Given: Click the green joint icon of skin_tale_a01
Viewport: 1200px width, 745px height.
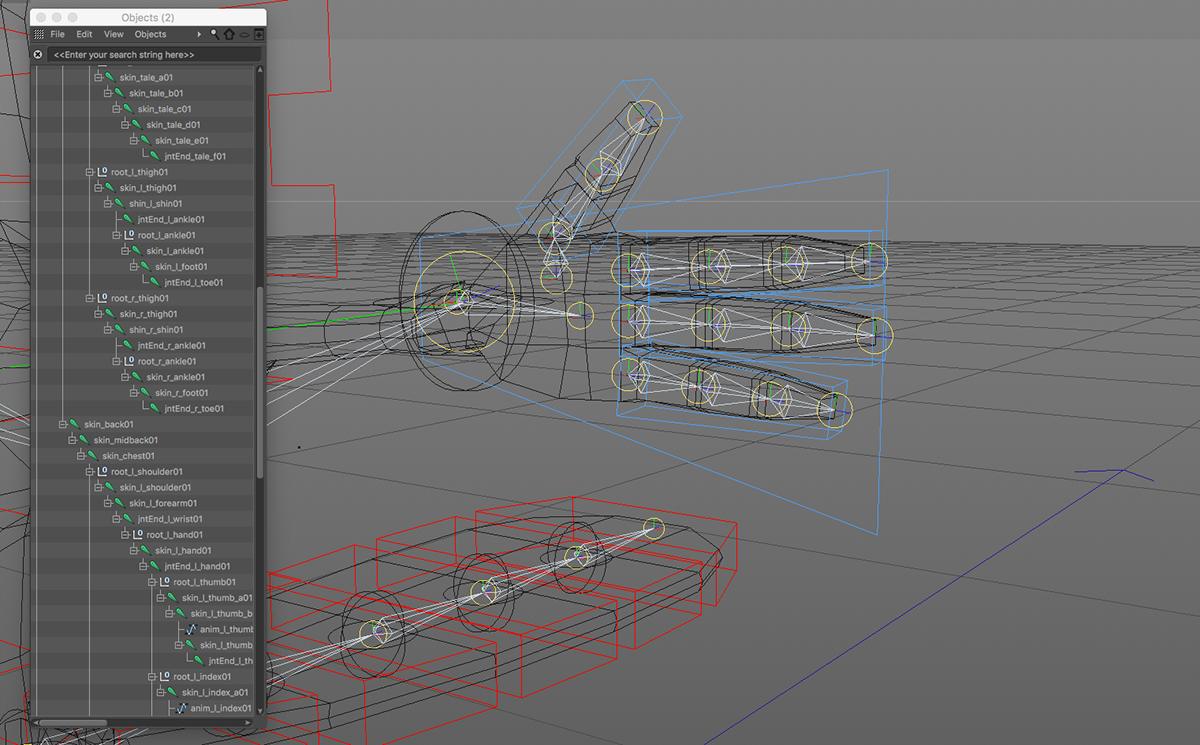Looking at the screenshot, I should [110, 77].
